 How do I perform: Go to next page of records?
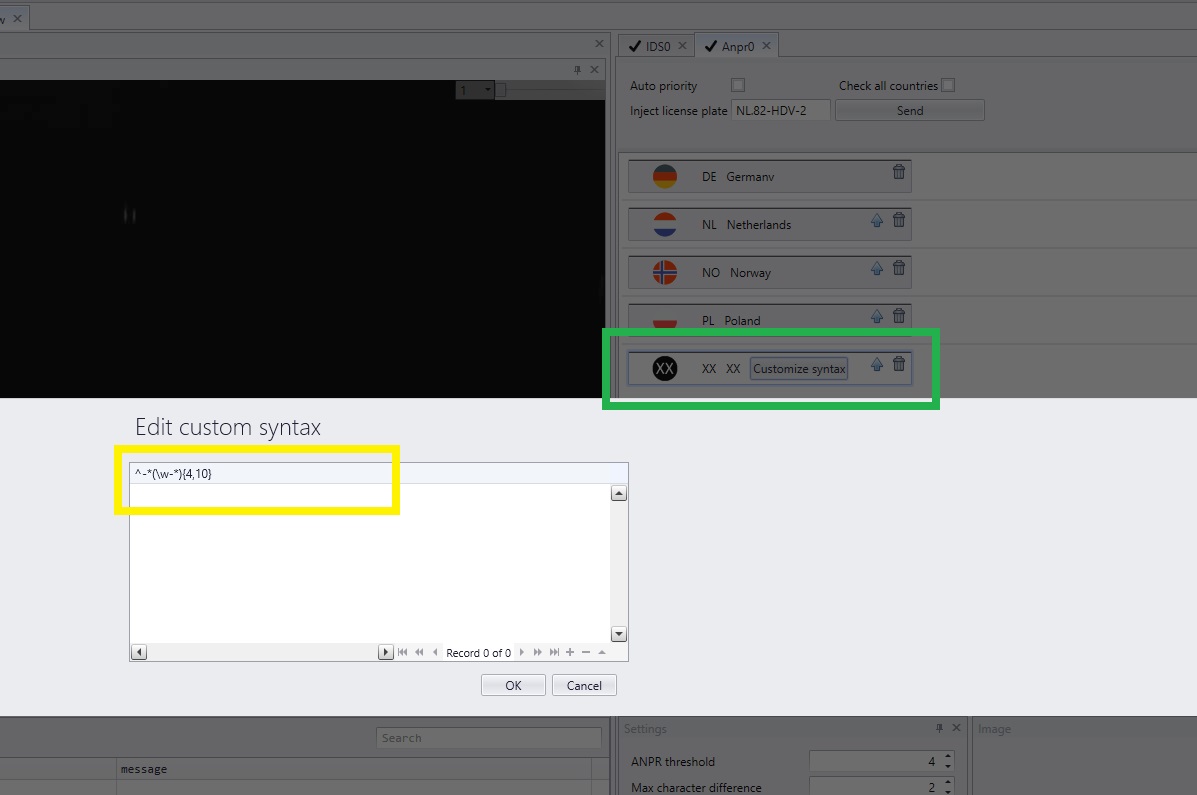click(x=537, y=652)
